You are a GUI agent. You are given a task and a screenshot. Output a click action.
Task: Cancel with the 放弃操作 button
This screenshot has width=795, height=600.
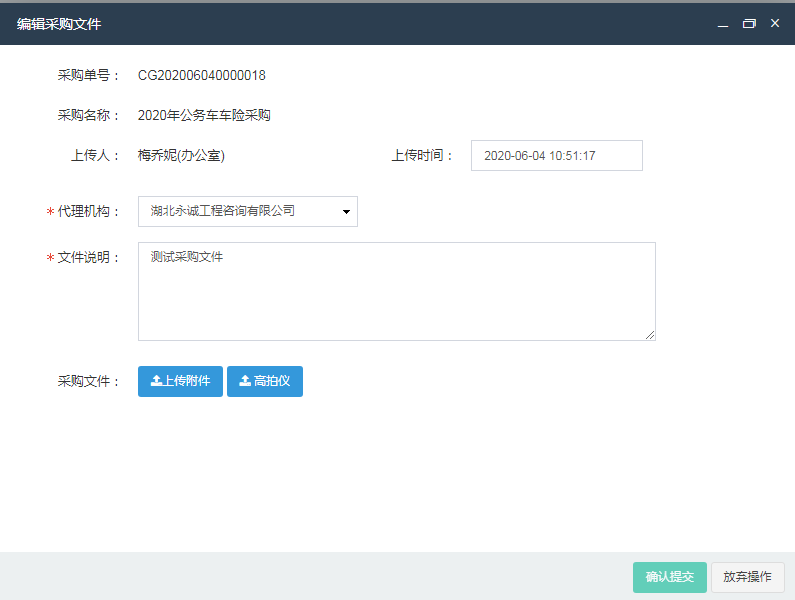pyautogui.click(x=747, y=577)
